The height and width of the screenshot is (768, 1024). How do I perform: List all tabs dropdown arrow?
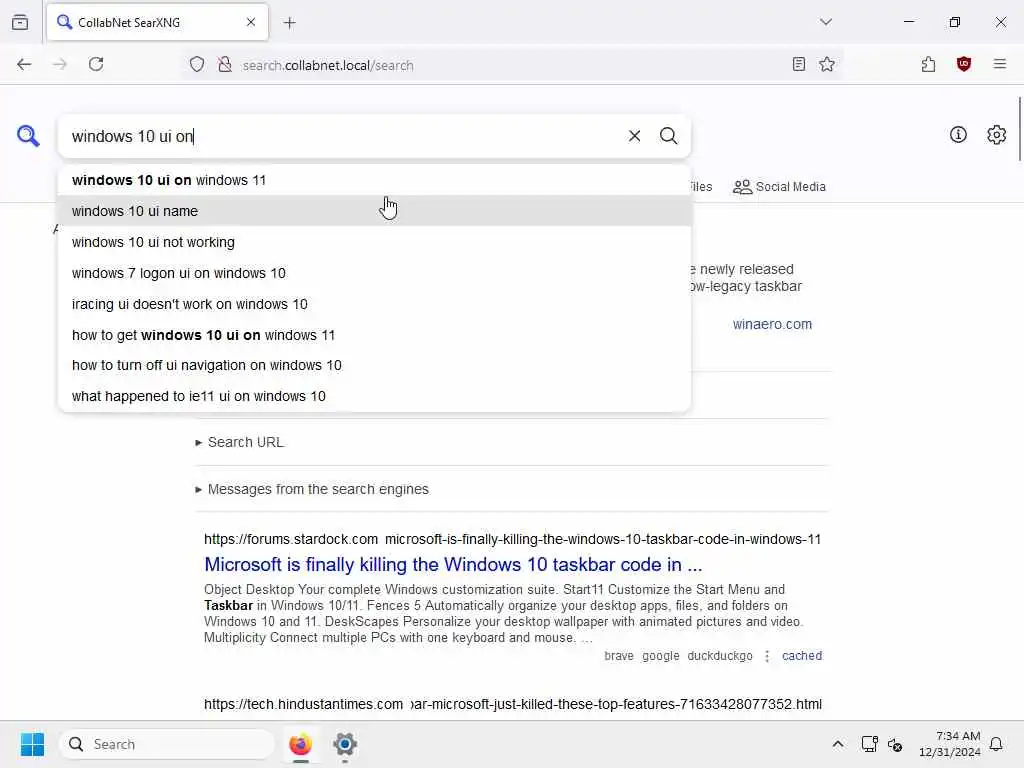click(x=825, y=22)
